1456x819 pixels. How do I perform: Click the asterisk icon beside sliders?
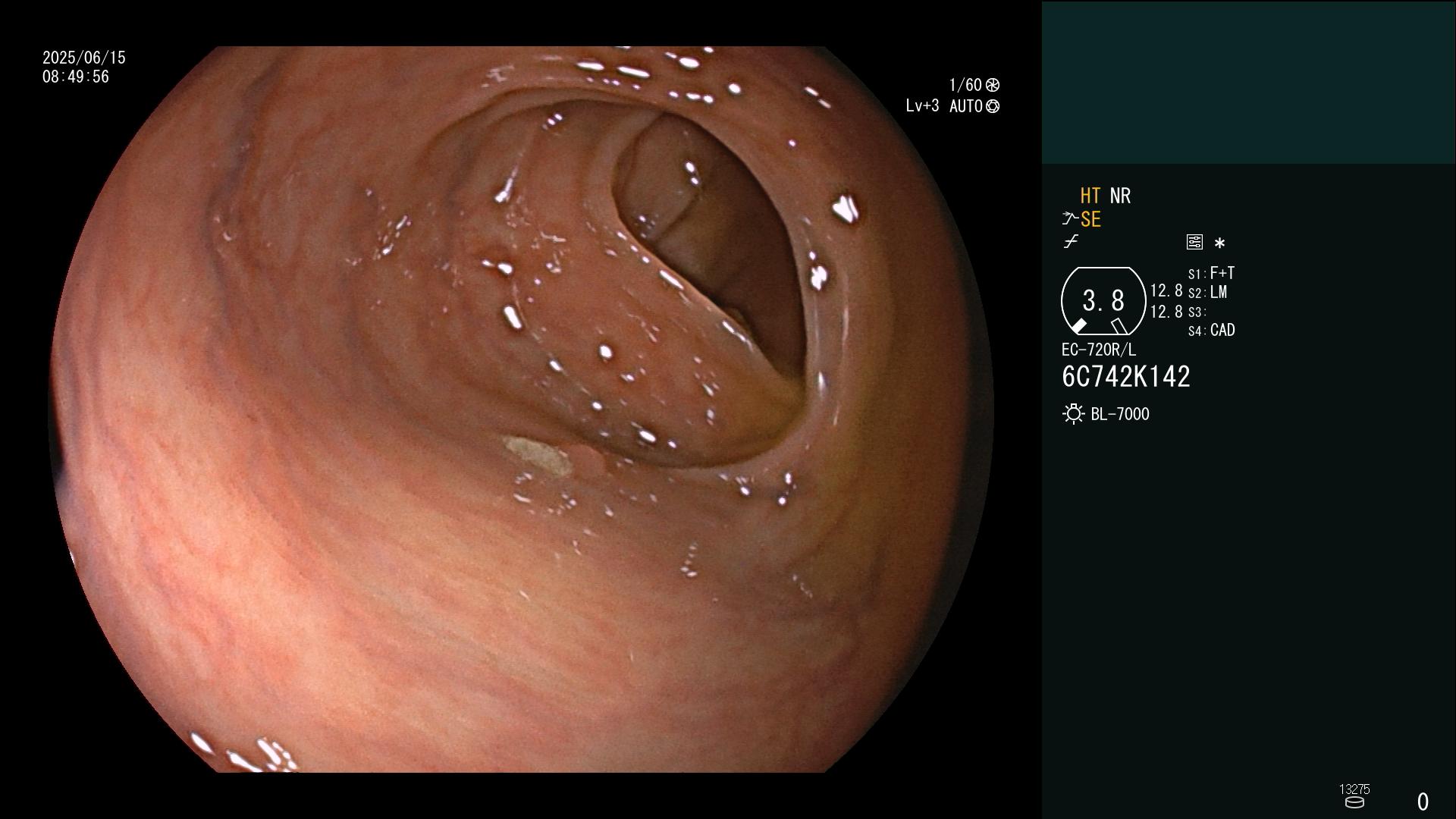(1219, 243)
